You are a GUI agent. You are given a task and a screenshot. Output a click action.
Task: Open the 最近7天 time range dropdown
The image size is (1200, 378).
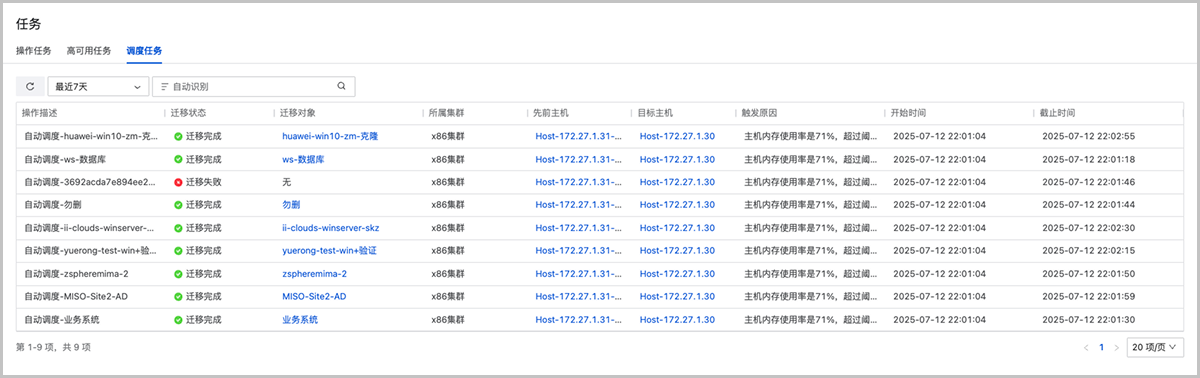tap(99, 87)
